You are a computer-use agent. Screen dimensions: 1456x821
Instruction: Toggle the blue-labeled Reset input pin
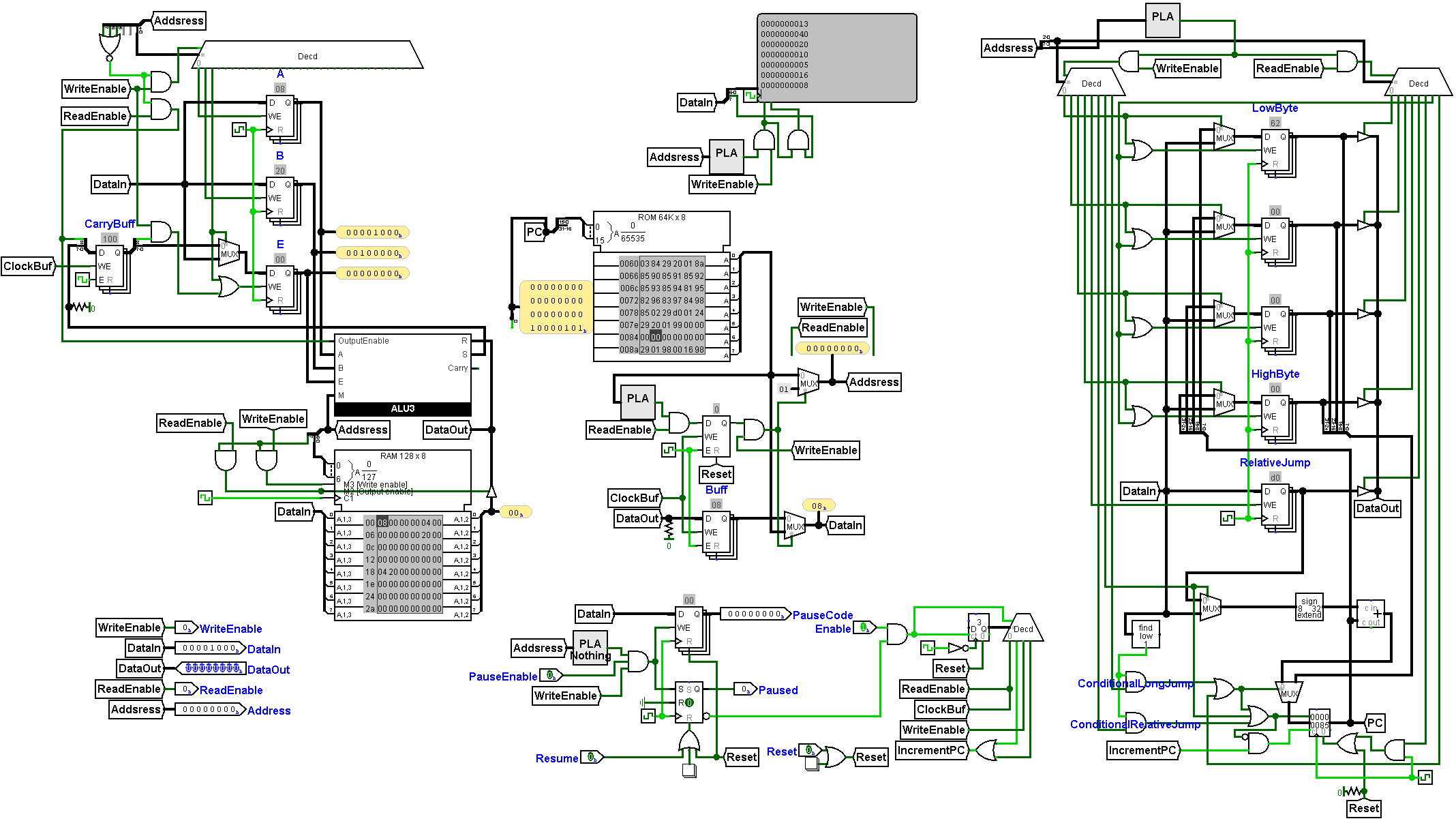click(808, 750)
